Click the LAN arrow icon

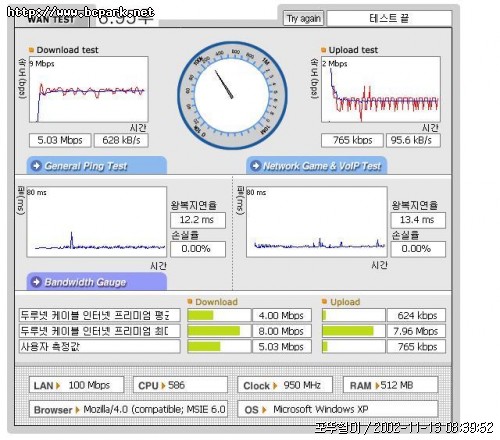pos(58,386)
